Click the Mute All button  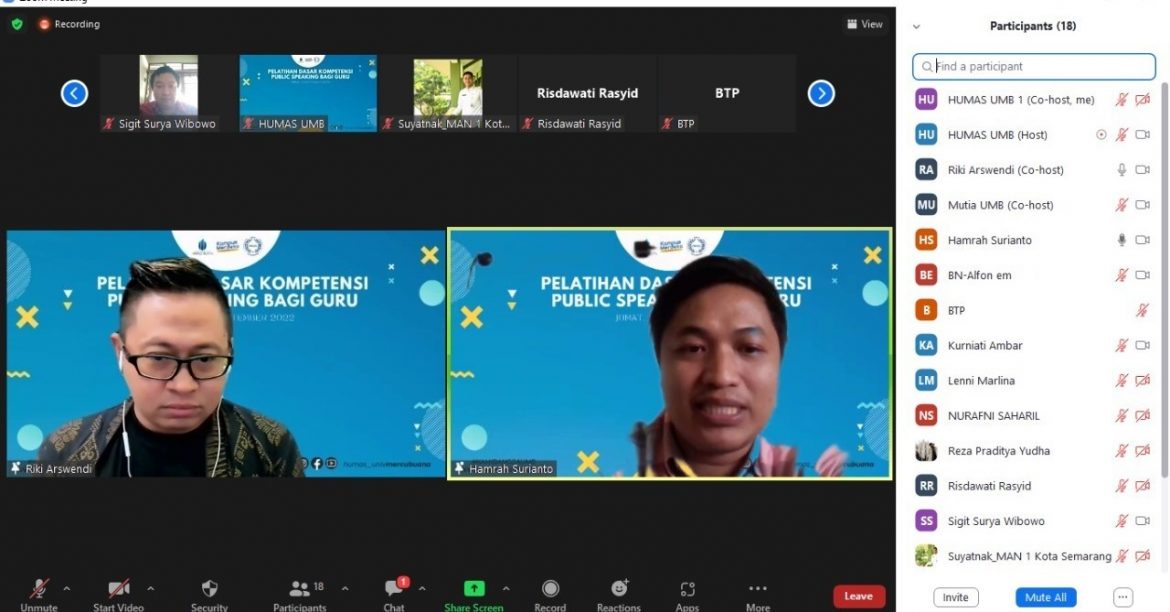(x=1045, y=596)
